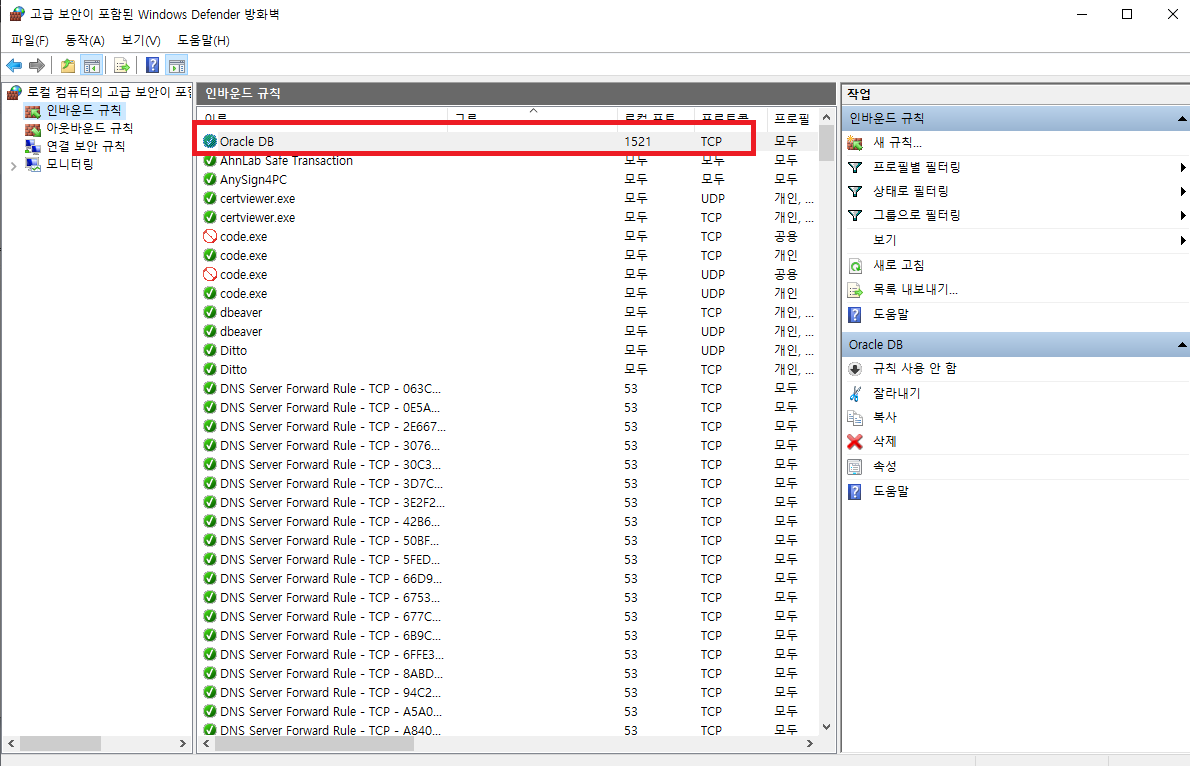This screenshot has height=766, width=1190.
Task: Go back with the blue arrow toolbar button
Action: 14,65
